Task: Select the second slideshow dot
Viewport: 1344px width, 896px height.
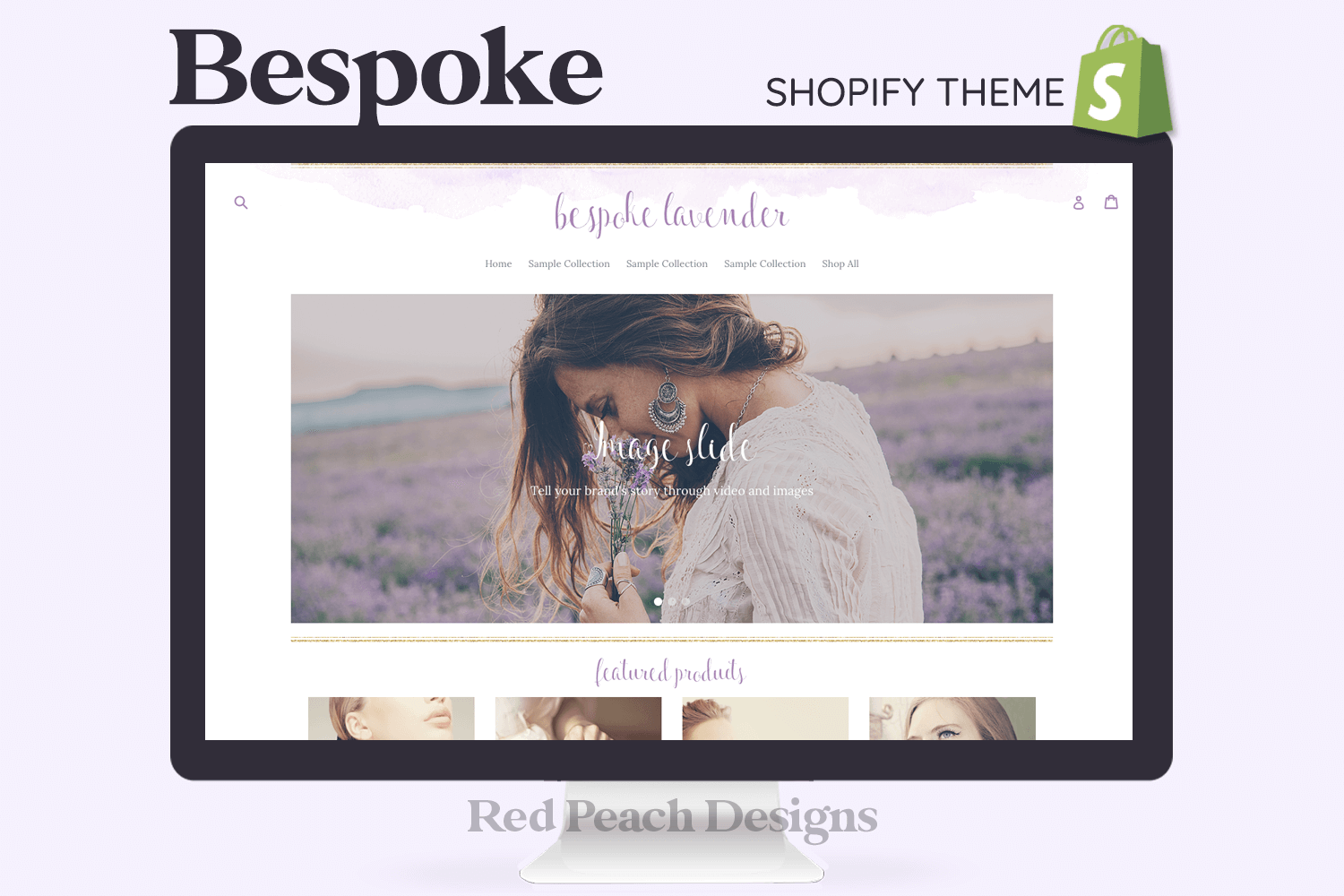Action: click(x=672, y=601)
